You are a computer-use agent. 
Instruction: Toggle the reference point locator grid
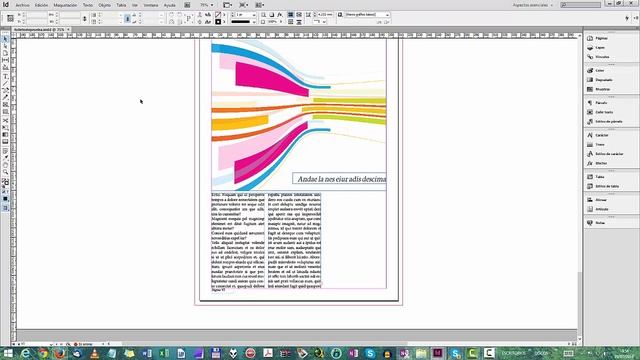point(10,18)
